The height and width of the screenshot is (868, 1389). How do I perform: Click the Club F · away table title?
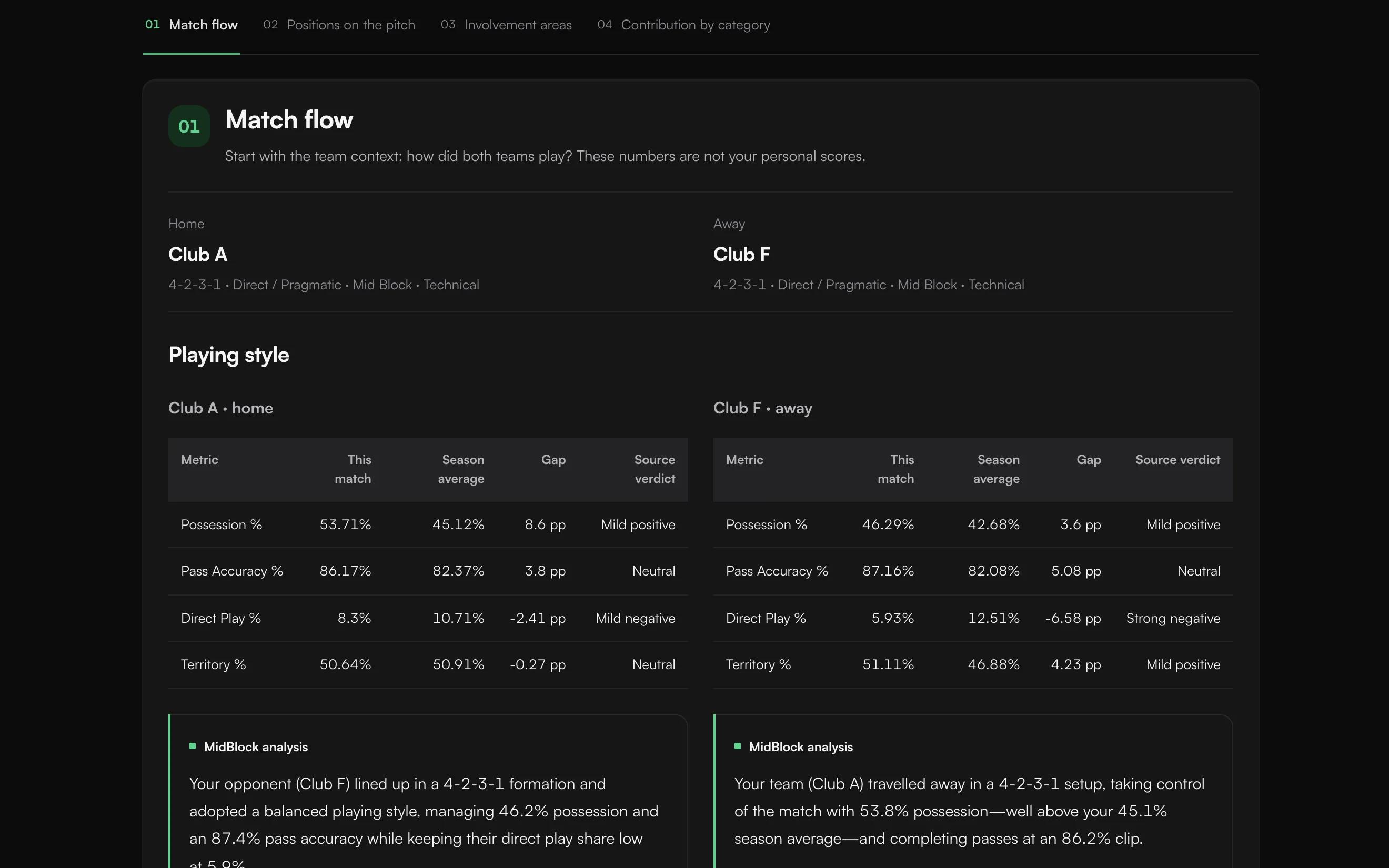(x=762, y=408)
